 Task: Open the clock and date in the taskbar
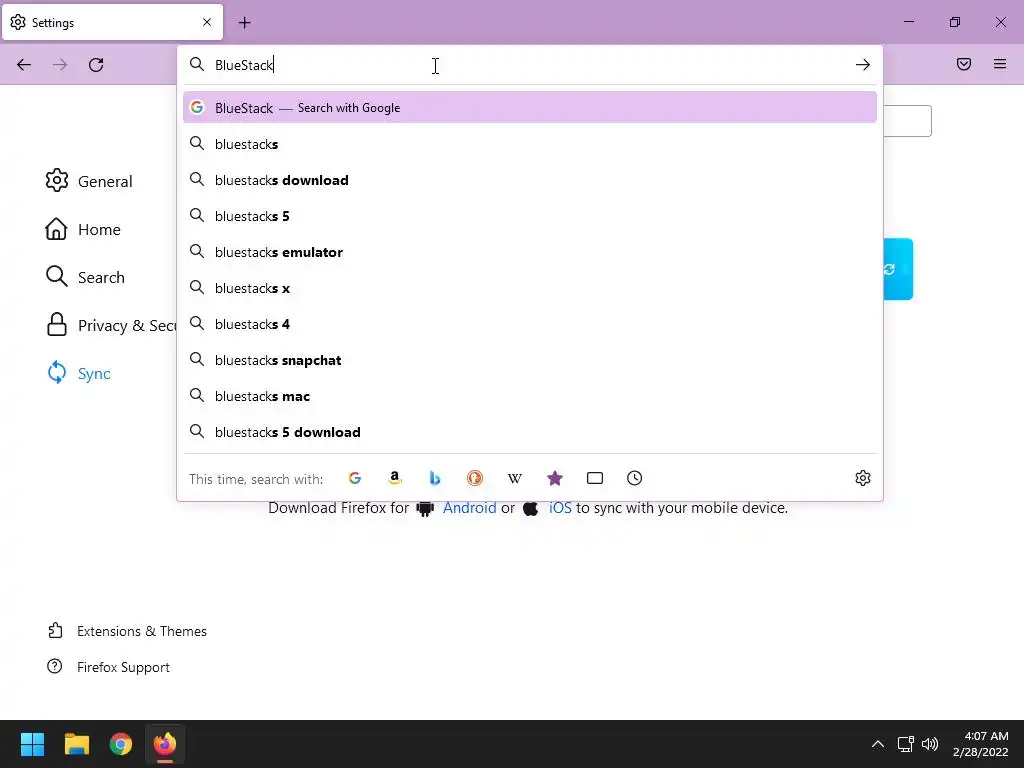click(980, 744)
